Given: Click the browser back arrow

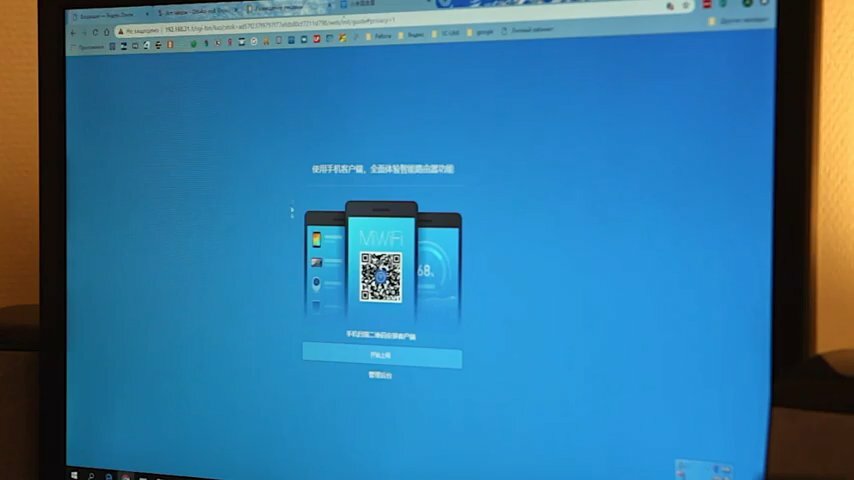Looking at the screenshot, I should (x=73, y=33).
